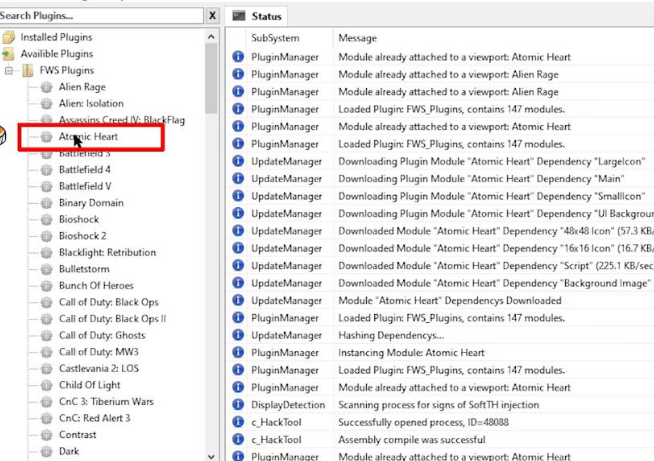
Task: Select Availible Plugins in the tree
Action: click(x=57, y=54)
